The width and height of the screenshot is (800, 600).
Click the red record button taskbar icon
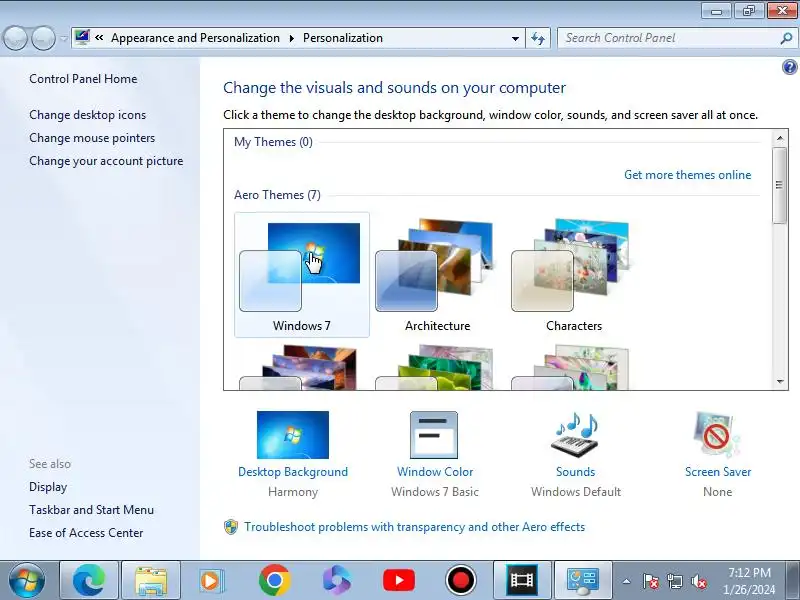point(461,580)
